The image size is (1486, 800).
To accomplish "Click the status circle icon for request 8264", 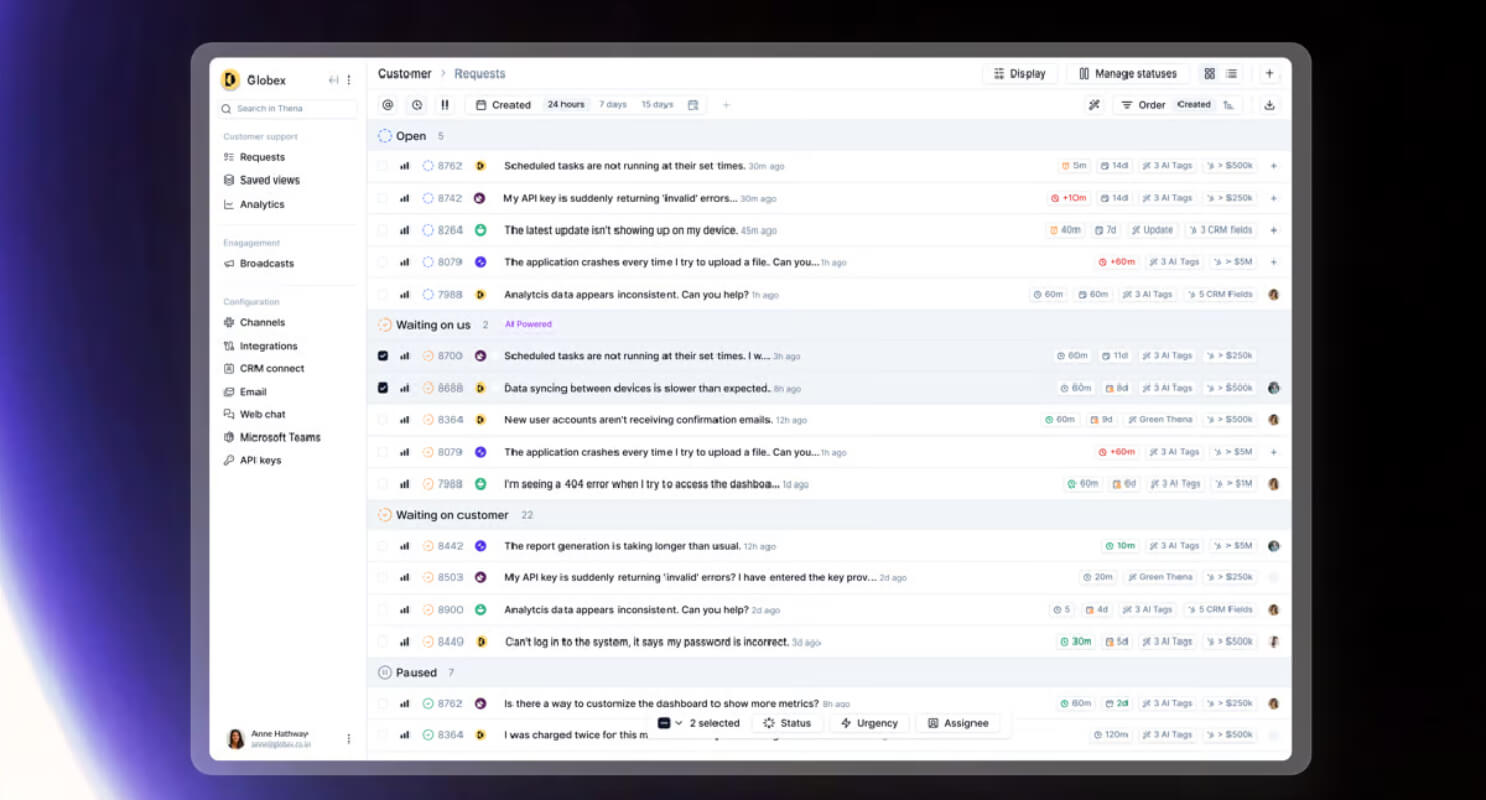I will tap(428, 230).
